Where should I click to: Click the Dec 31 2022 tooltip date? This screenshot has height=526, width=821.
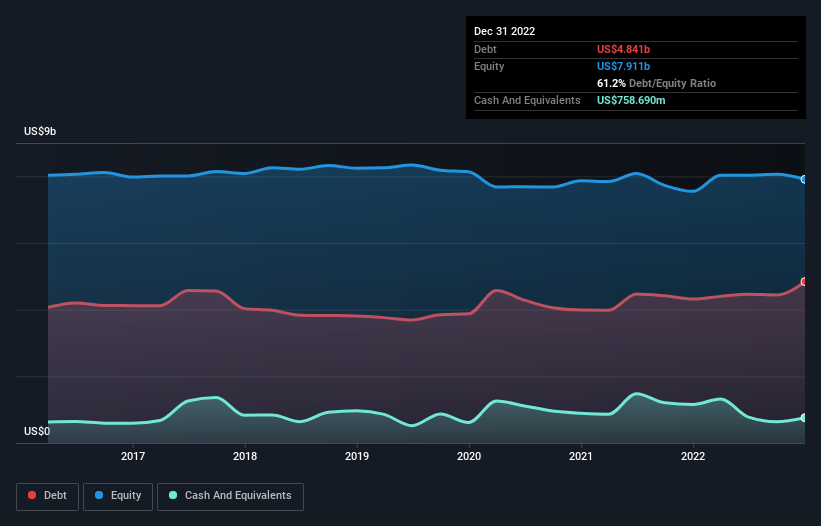pyautogui.click(x=504, y=31)
